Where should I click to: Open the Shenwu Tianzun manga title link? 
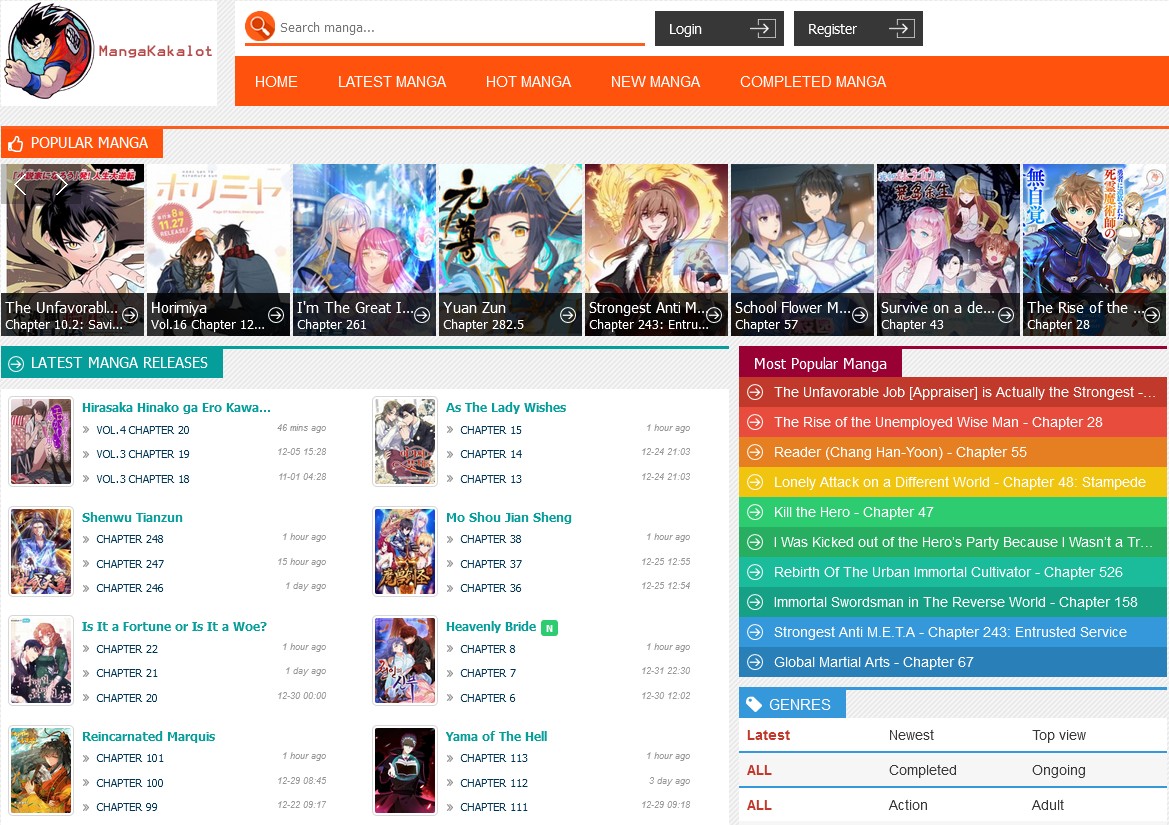click(x=132, y=517)
